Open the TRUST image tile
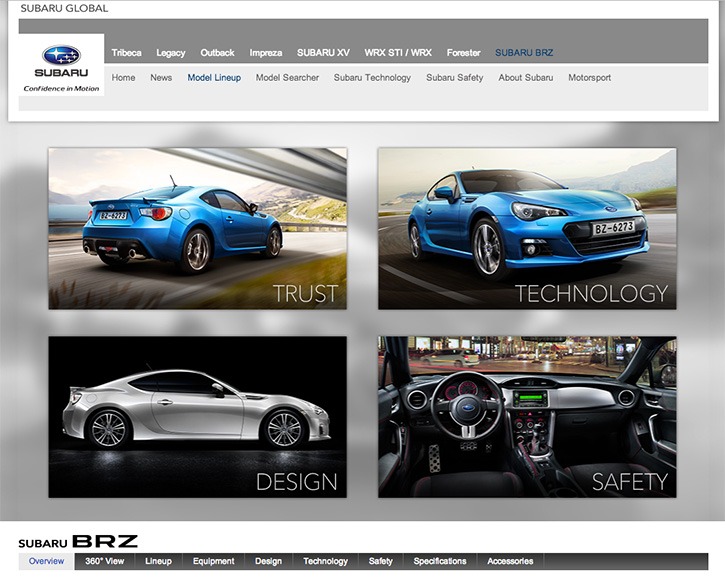Image resolution: width=725 pixels, height=584 pixels. point(197,228)
